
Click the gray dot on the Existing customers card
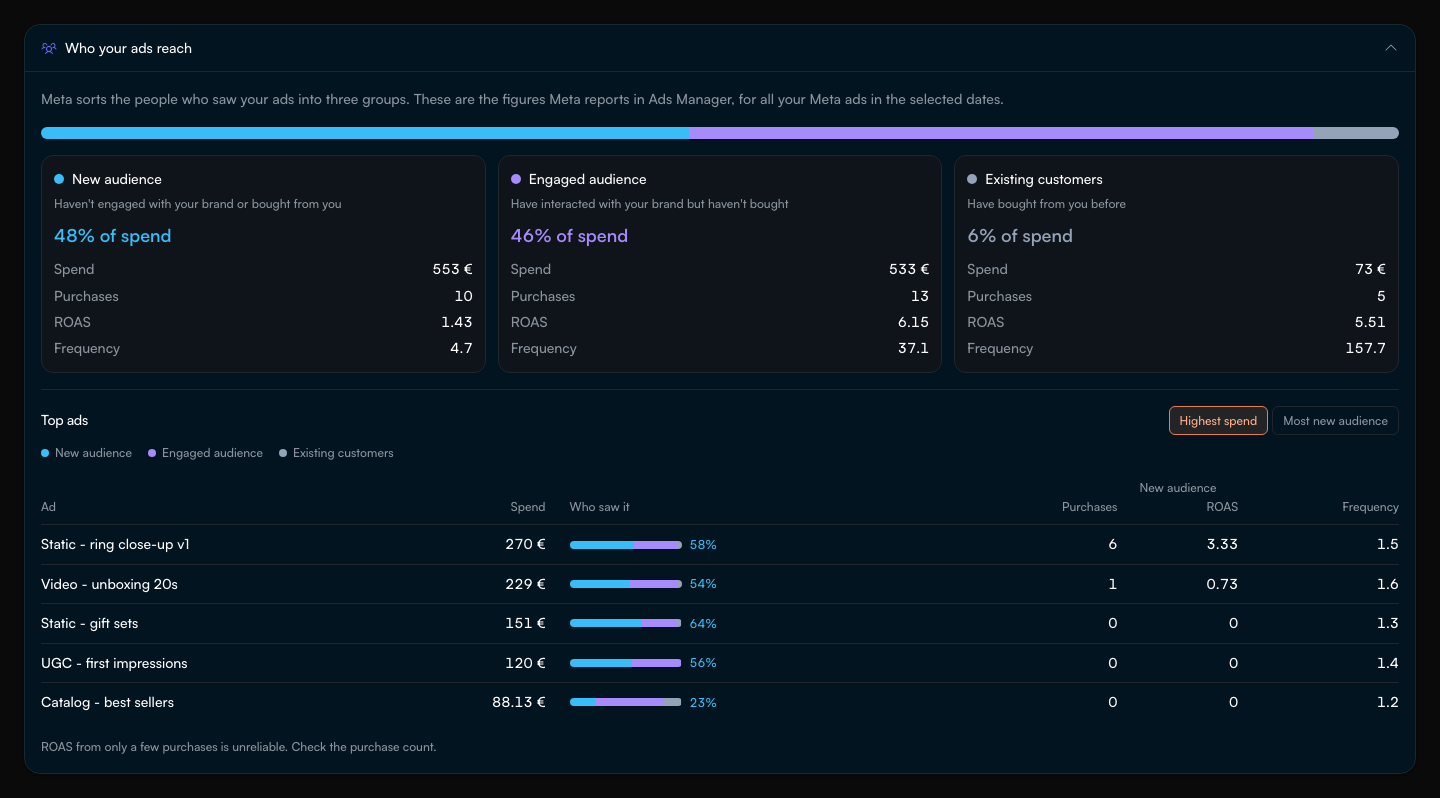tap(972, 179)
